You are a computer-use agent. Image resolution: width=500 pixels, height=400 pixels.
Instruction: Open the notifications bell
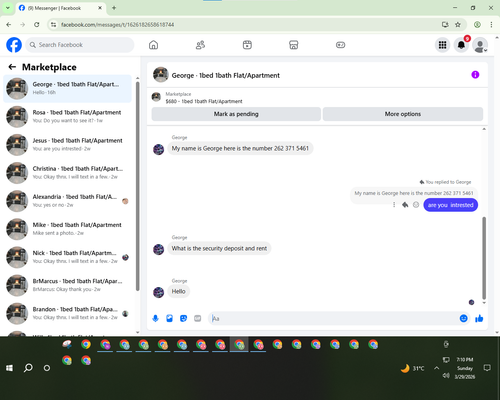click(x=461, y=45)
